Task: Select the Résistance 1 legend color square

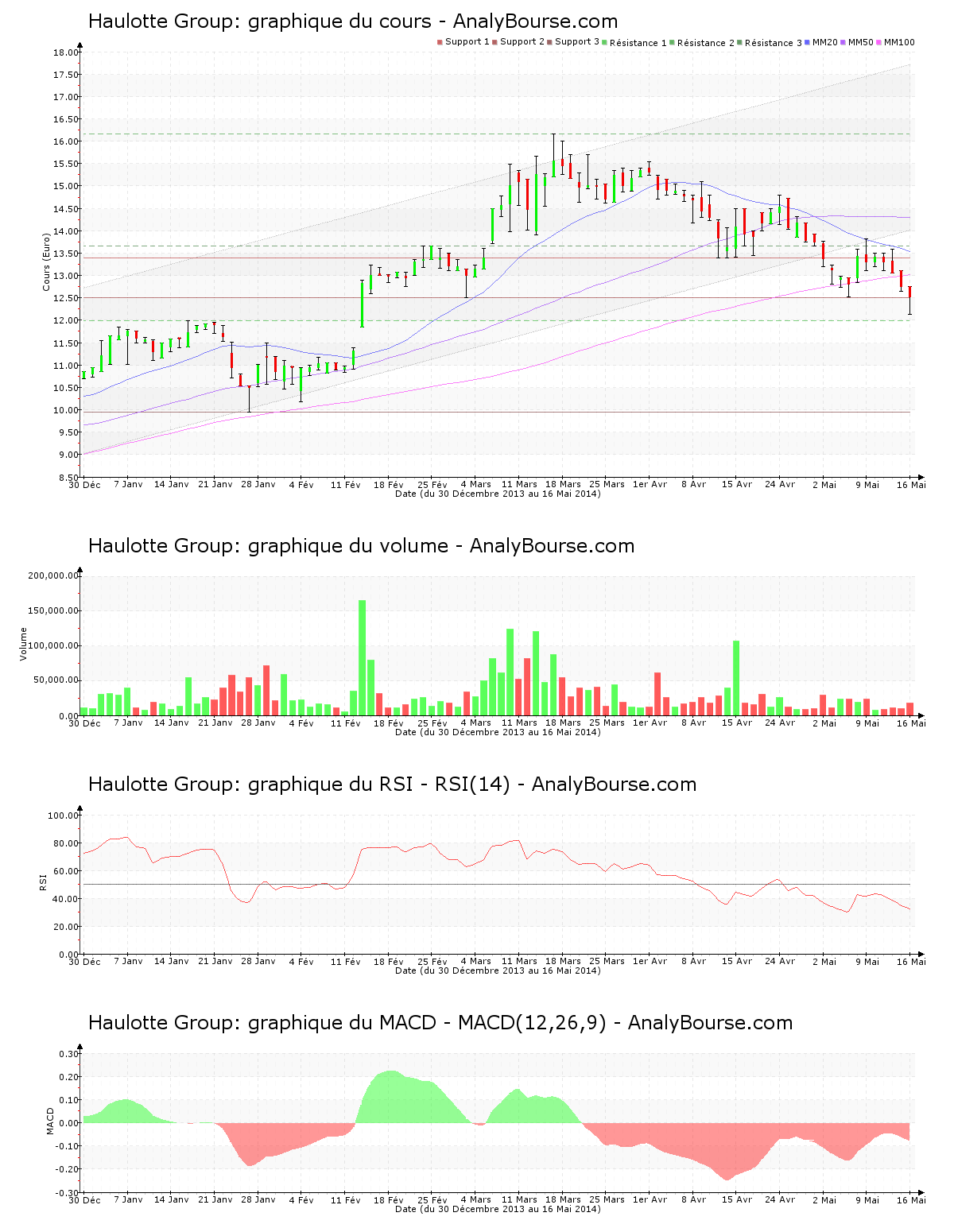Action: [605, 42]
